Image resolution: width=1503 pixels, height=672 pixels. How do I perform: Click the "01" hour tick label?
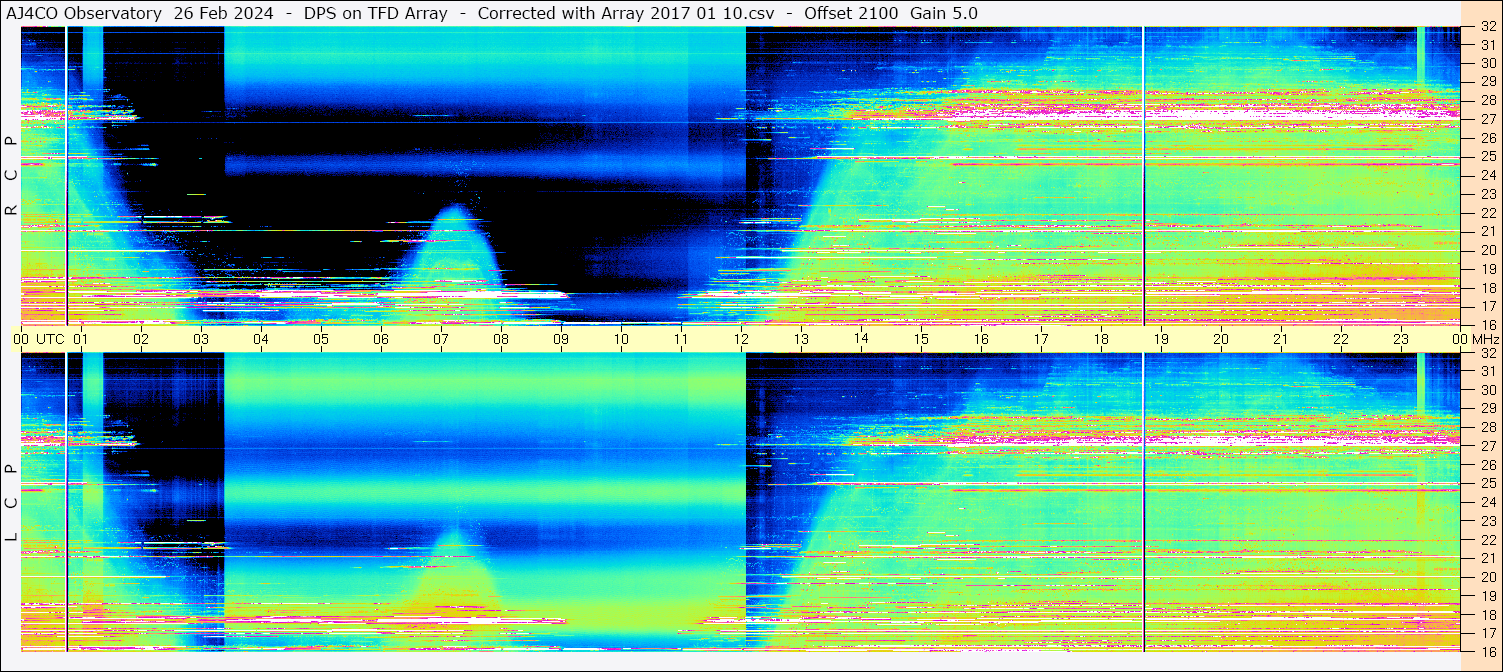pos(81,339)
